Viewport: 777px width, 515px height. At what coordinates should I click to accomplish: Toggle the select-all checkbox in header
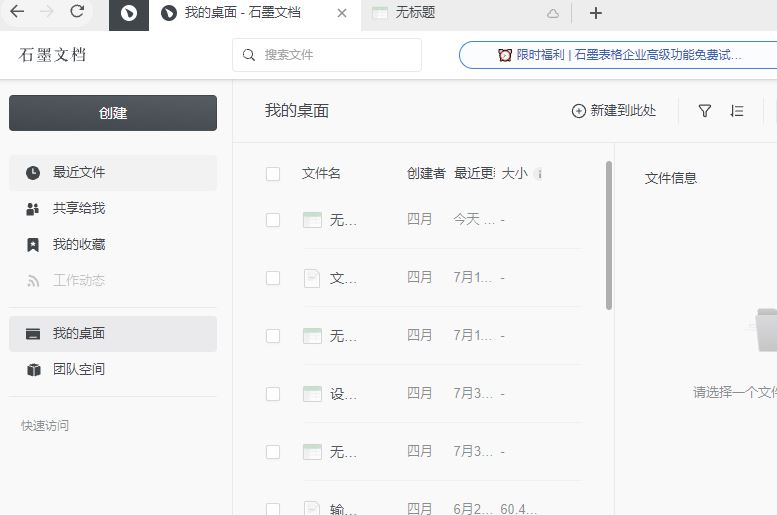(x=273, y=174)
